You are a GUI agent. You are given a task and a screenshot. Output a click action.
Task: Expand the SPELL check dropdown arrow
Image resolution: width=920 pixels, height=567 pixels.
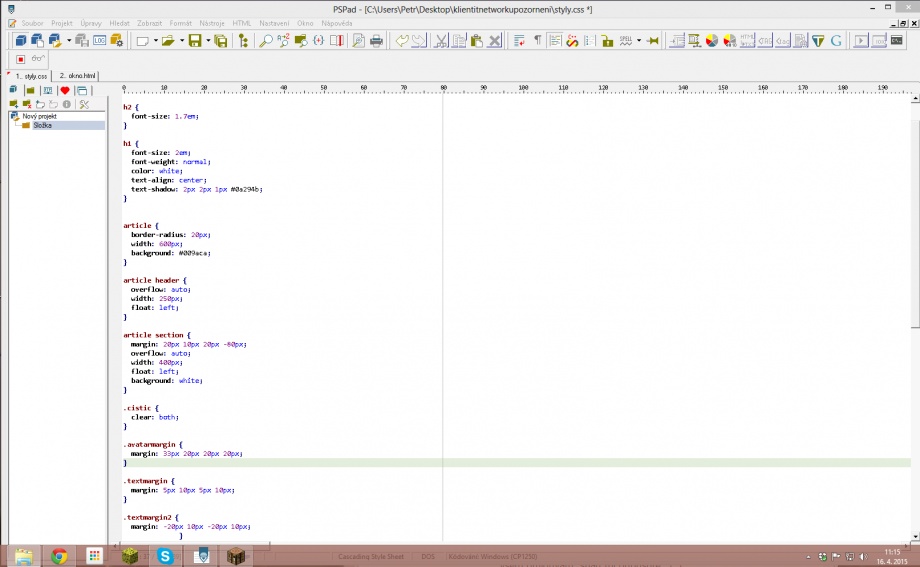point(641,41)
